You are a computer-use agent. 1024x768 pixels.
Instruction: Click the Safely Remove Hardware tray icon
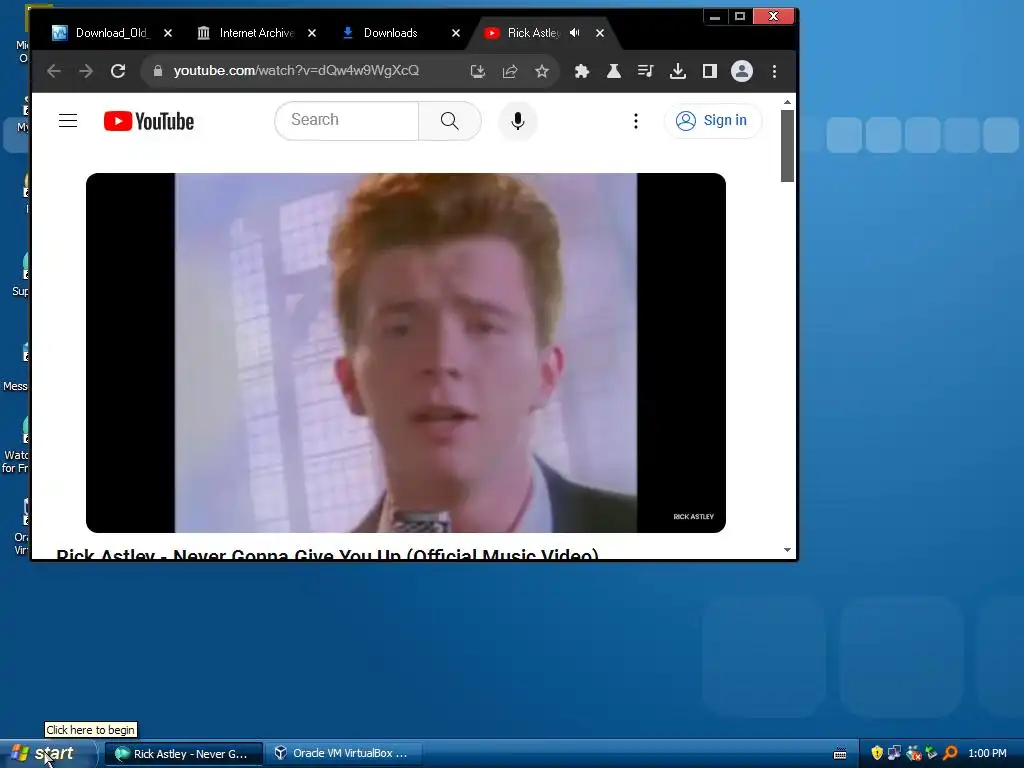pyautogui.click(x=932, y=753)
